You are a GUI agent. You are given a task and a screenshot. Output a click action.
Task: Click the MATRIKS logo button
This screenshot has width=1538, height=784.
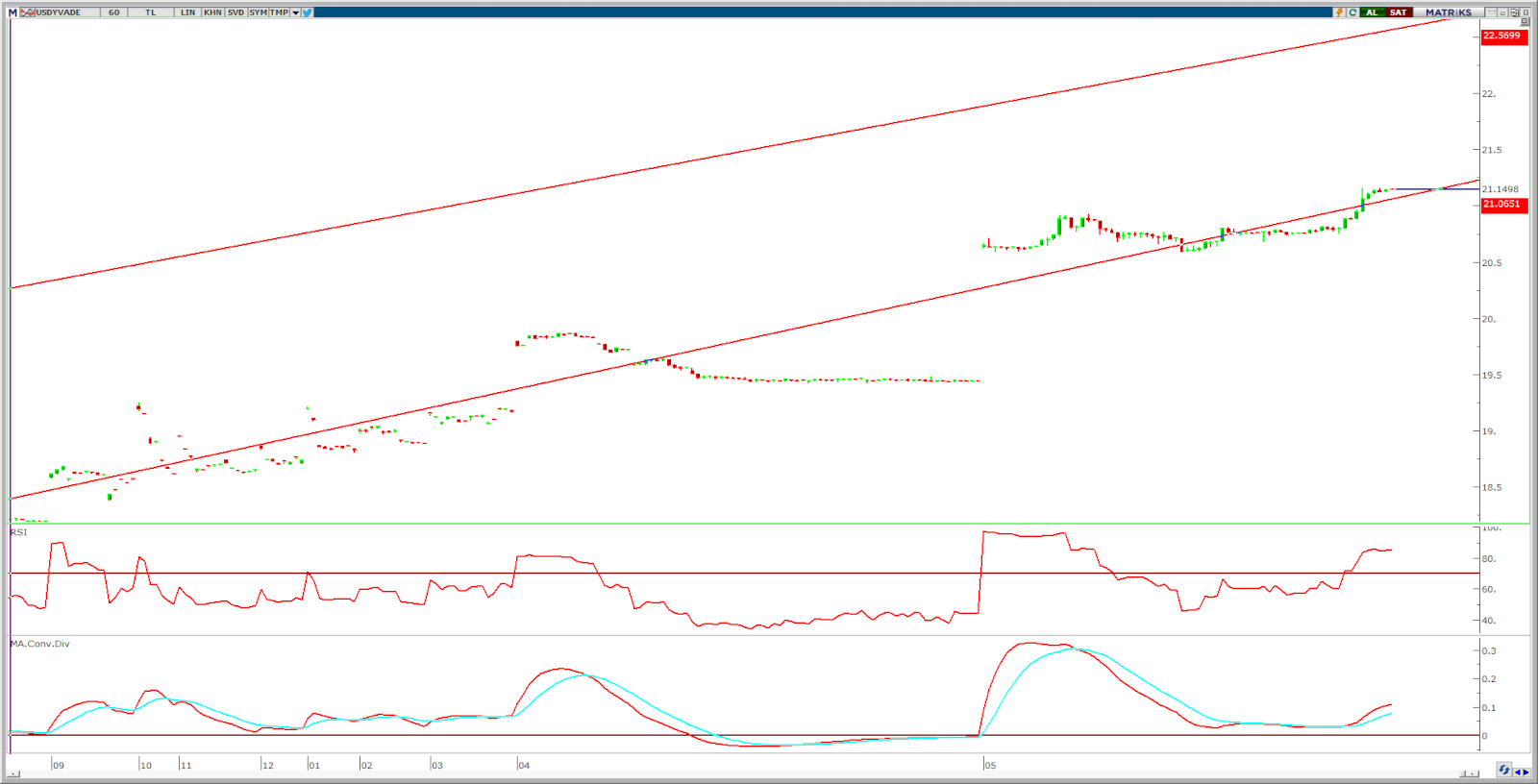point(1449,12)
